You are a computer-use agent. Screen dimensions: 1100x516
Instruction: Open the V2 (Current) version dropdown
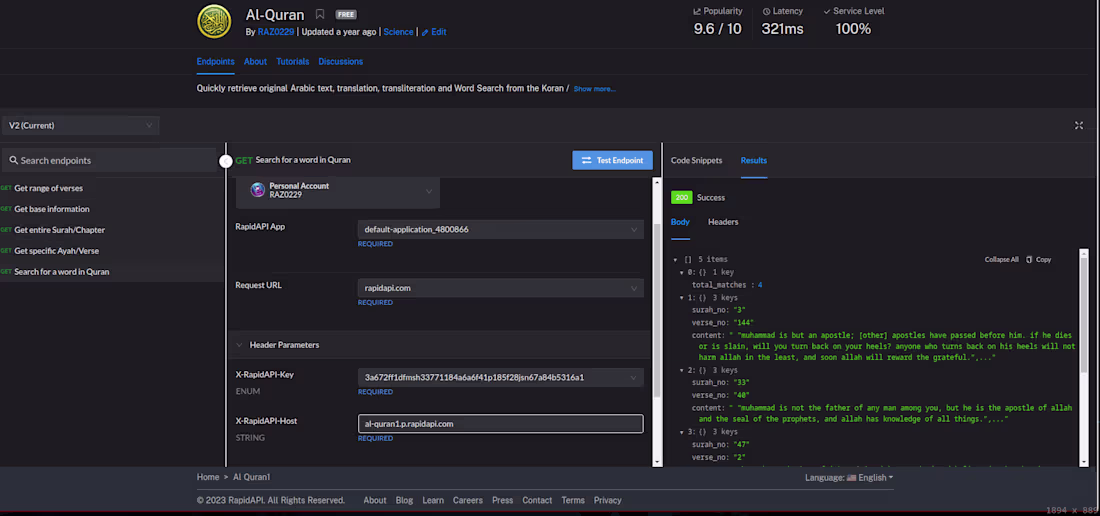(x=80, y=125)
